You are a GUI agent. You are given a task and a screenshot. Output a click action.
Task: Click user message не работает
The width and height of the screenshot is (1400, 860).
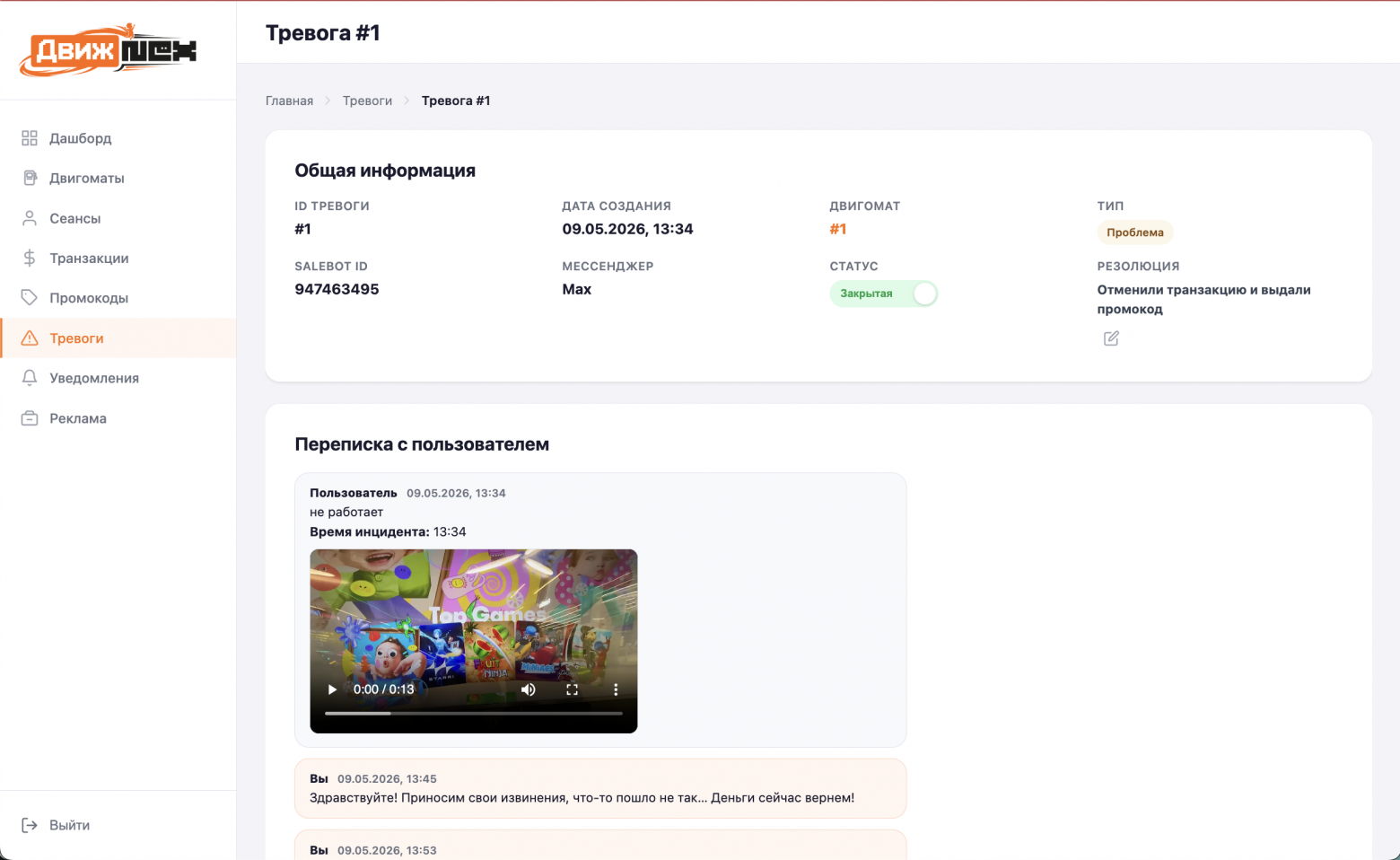(346, 512)
